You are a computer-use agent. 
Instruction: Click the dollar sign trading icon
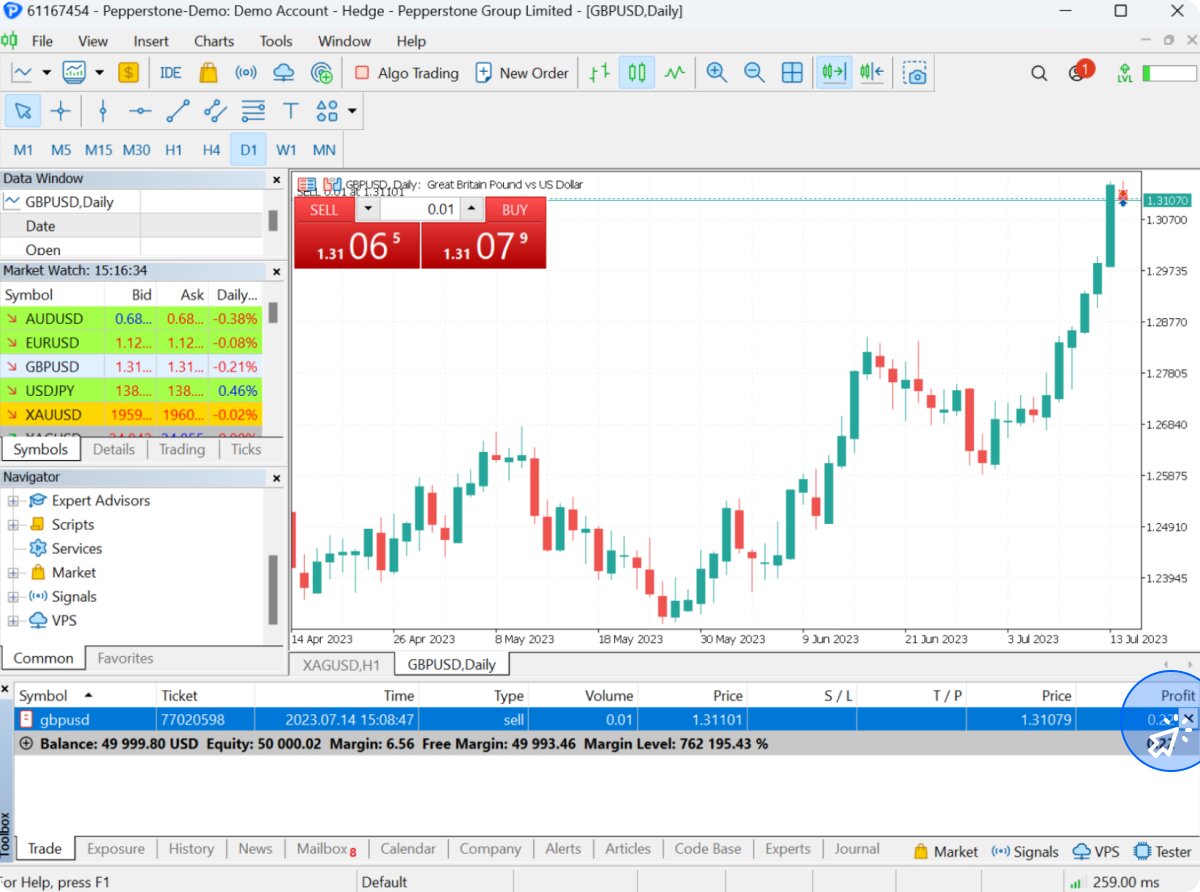pos(128,73)
